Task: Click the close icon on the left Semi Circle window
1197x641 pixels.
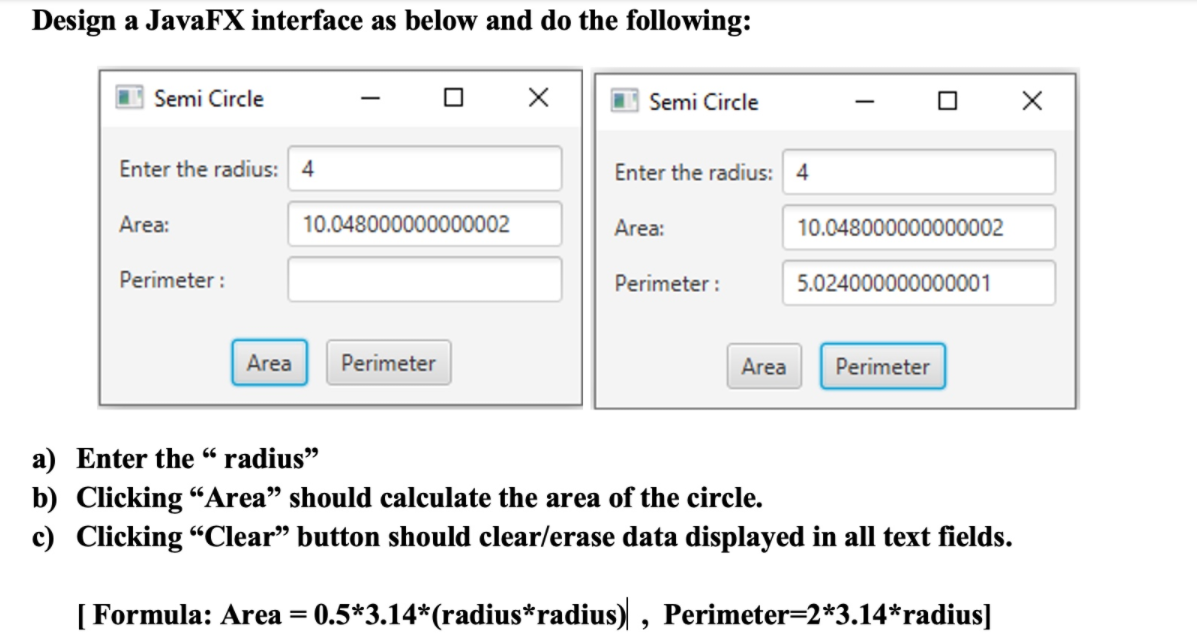Action: click(x=536, y=97)
